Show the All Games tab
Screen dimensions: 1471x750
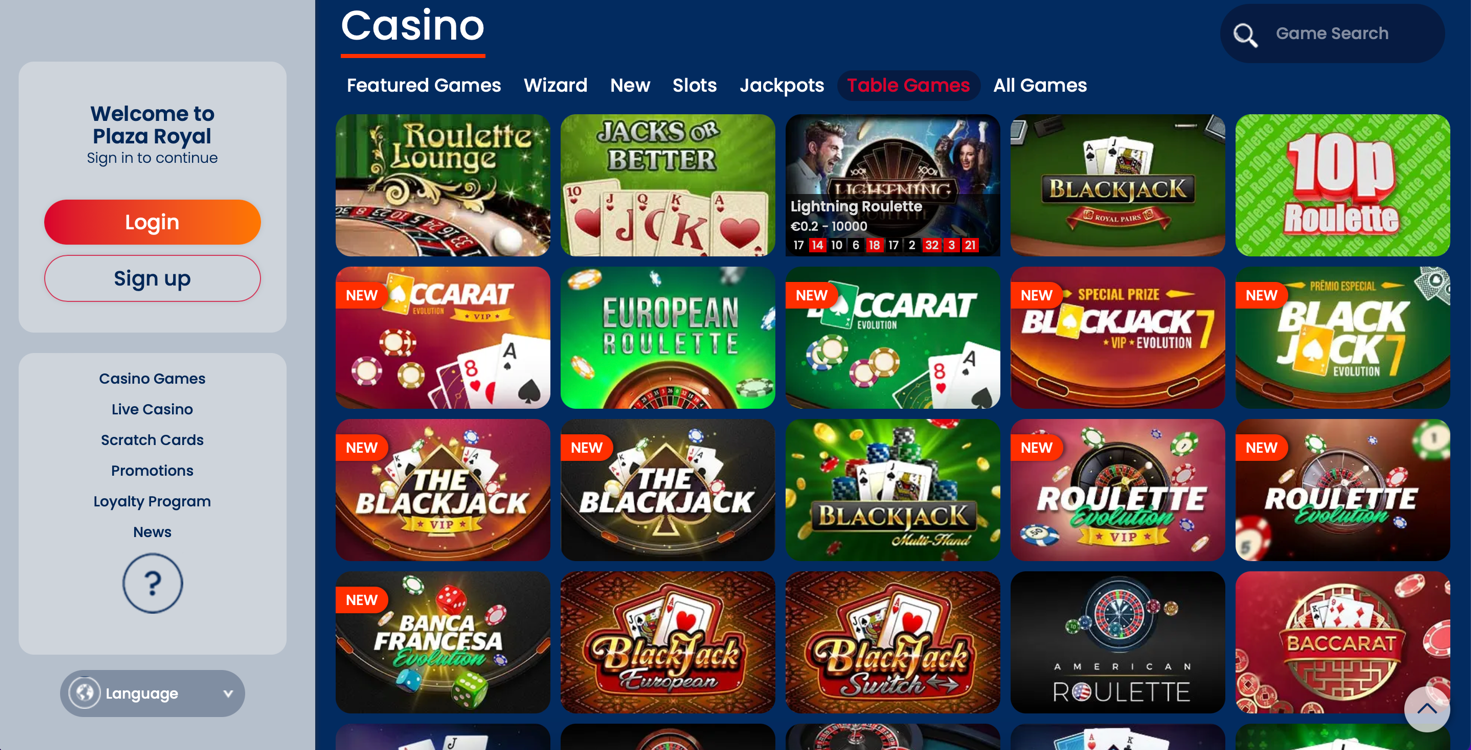click(x=1040, y=86)
